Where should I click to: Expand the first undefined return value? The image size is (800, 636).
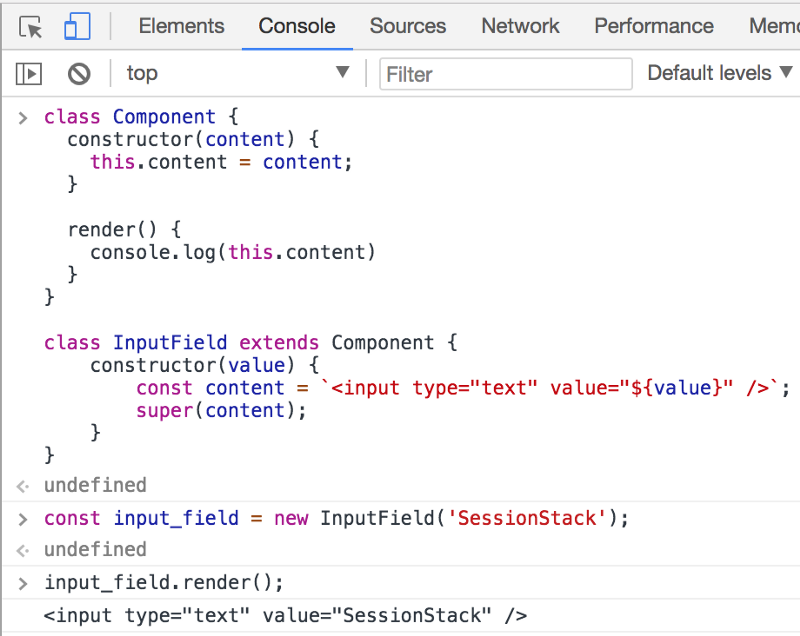[22, 485]
